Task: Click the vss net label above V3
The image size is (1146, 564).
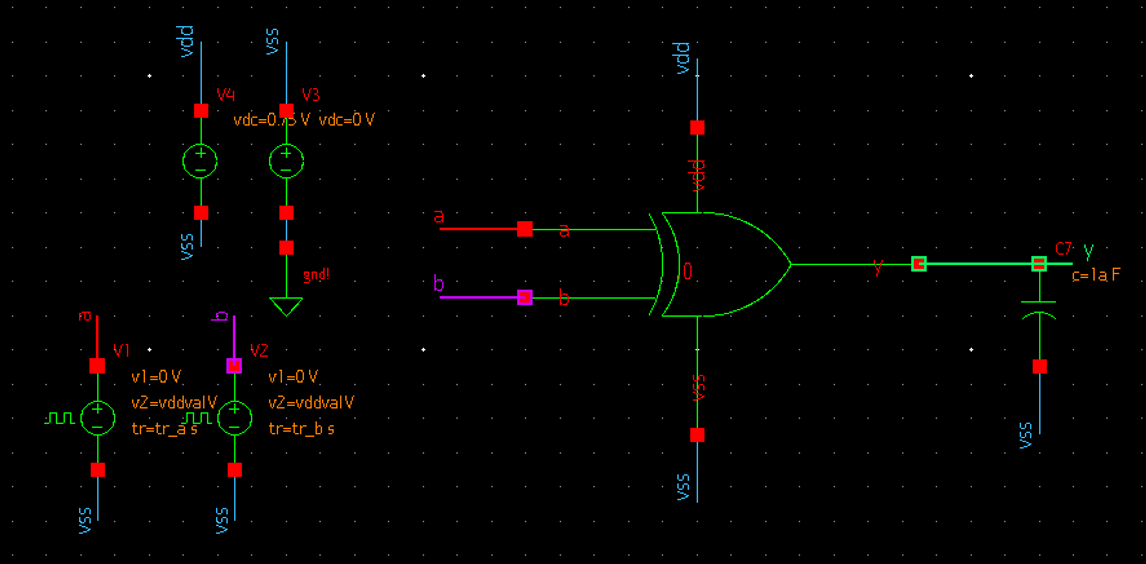Action: click(273, 43)
